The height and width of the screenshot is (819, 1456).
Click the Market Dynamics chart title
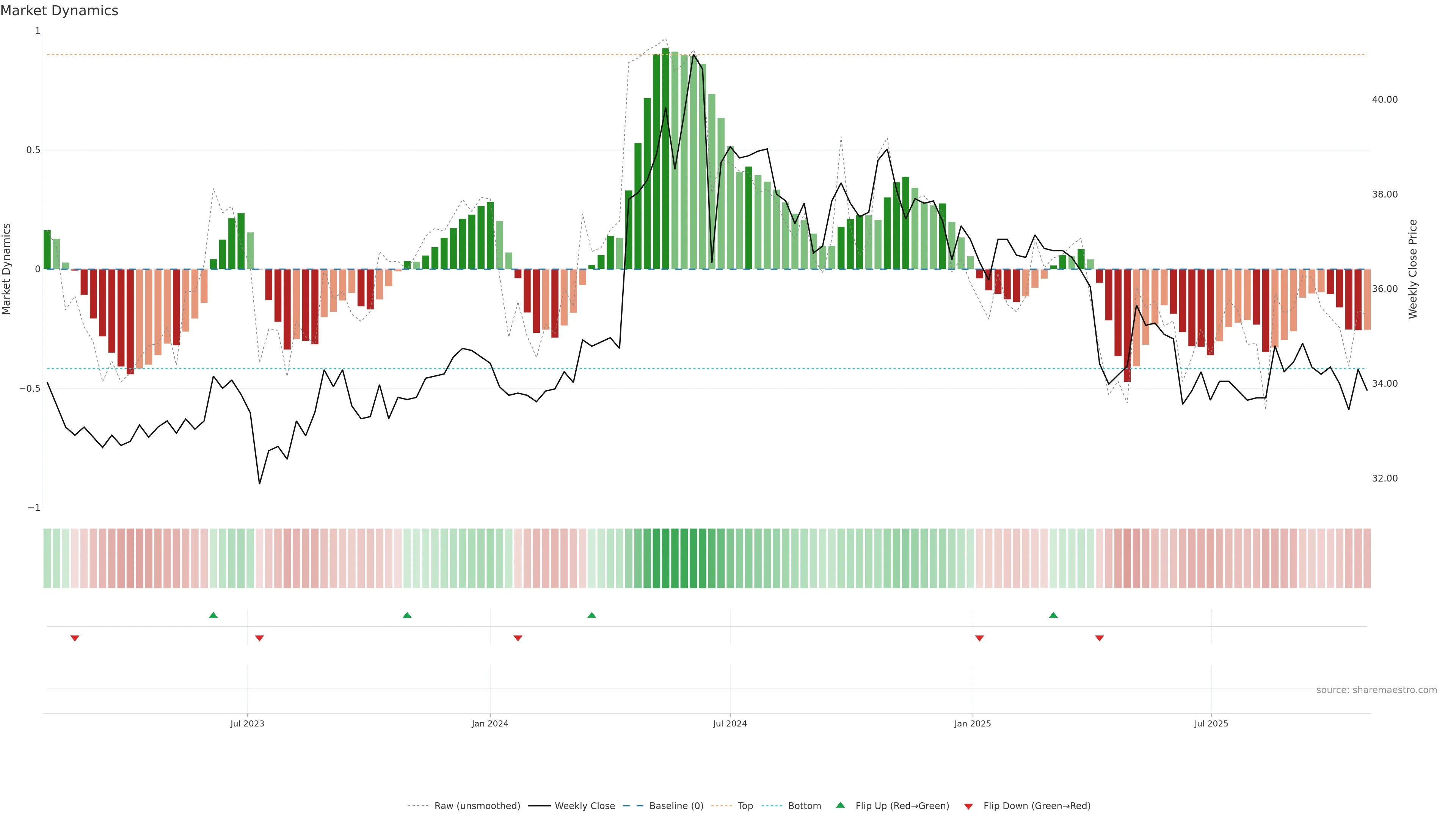coord(60,11)
